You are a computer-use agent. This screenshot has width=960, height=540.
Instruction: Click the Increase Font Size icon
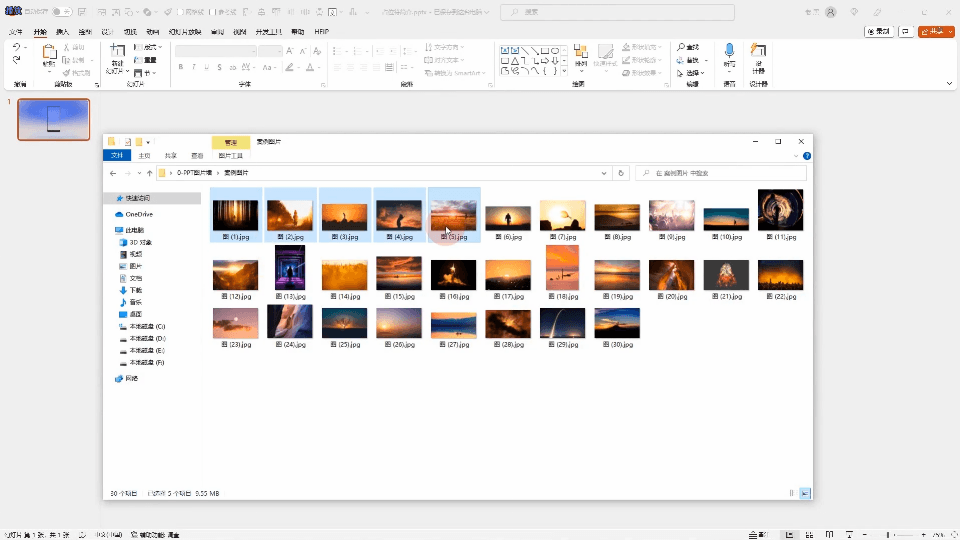coord(290,51)
